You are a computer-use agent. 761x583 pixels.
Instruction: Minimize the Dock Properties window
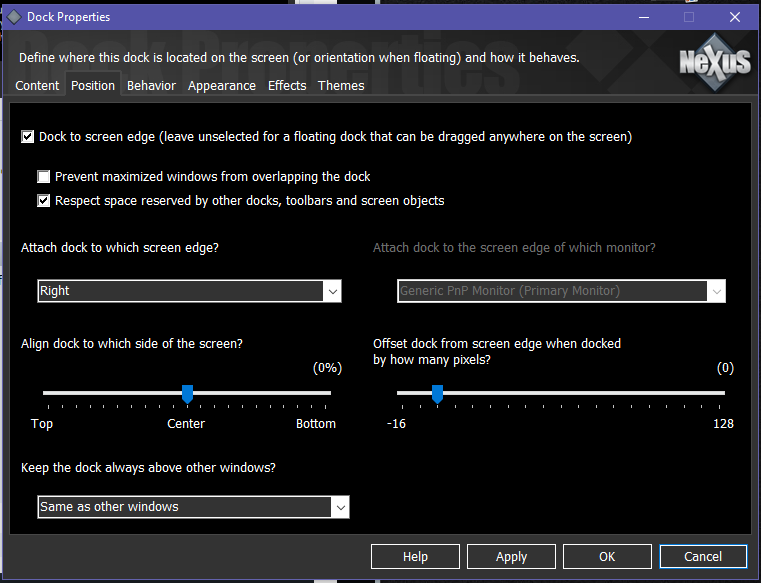[x=643, y=17]
